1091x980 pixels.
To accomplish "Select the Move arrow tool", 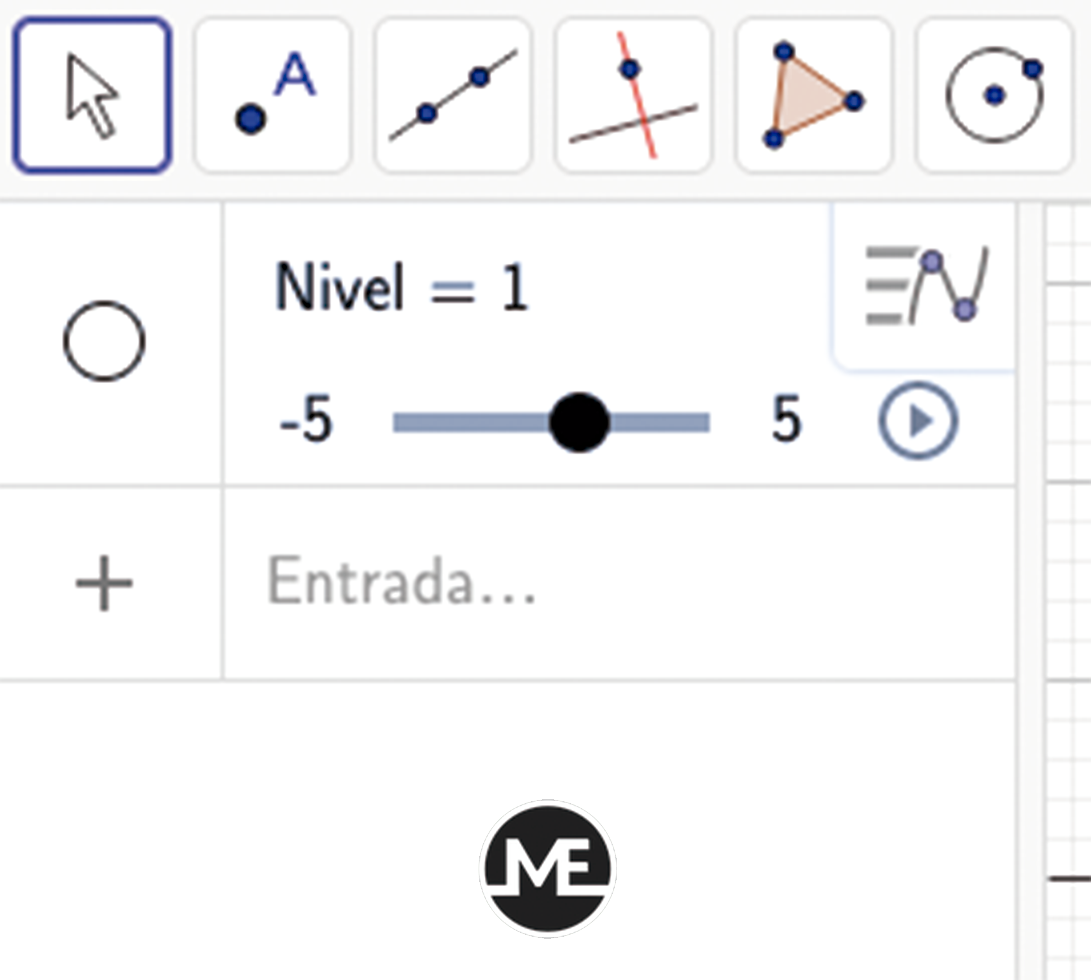I will (x=92, y=95).
